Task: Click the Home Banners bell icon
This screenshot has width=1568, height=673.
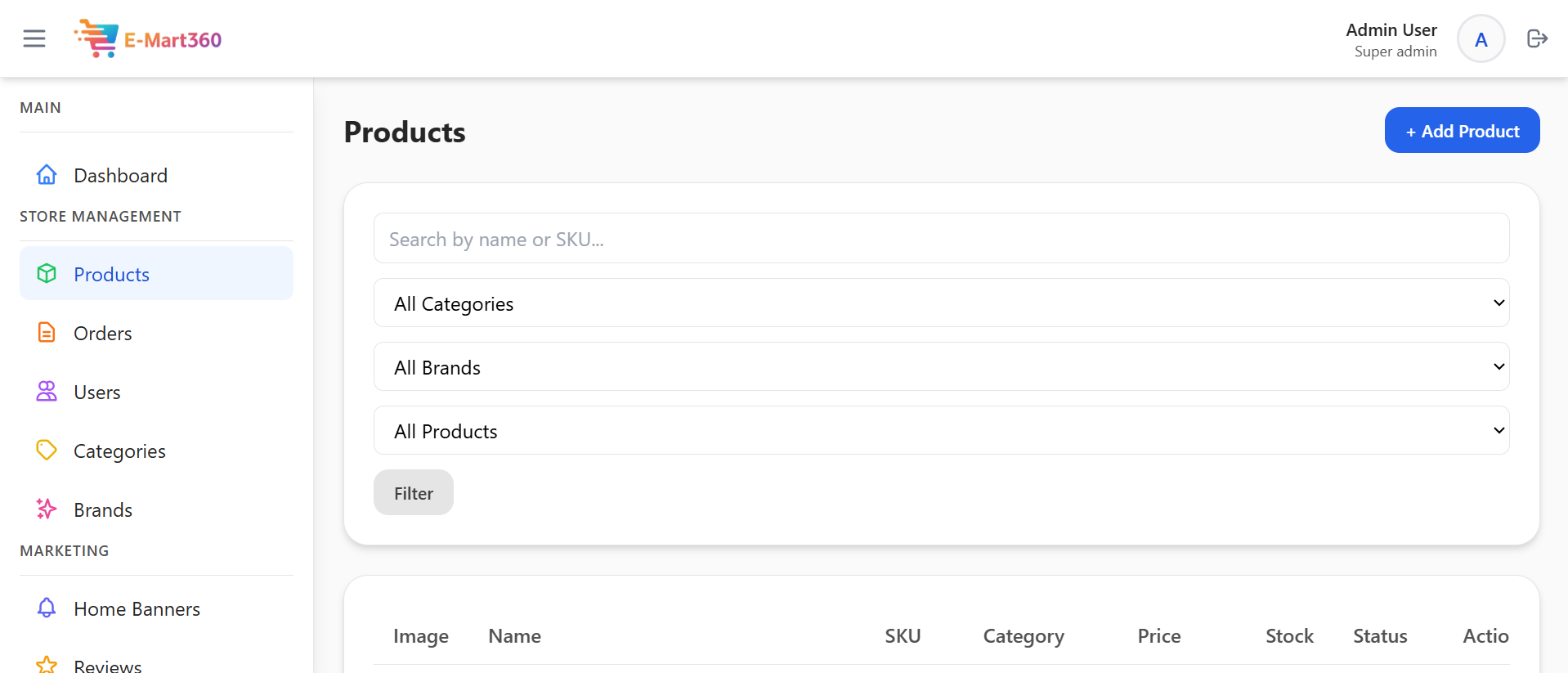Action: (47, 608)
